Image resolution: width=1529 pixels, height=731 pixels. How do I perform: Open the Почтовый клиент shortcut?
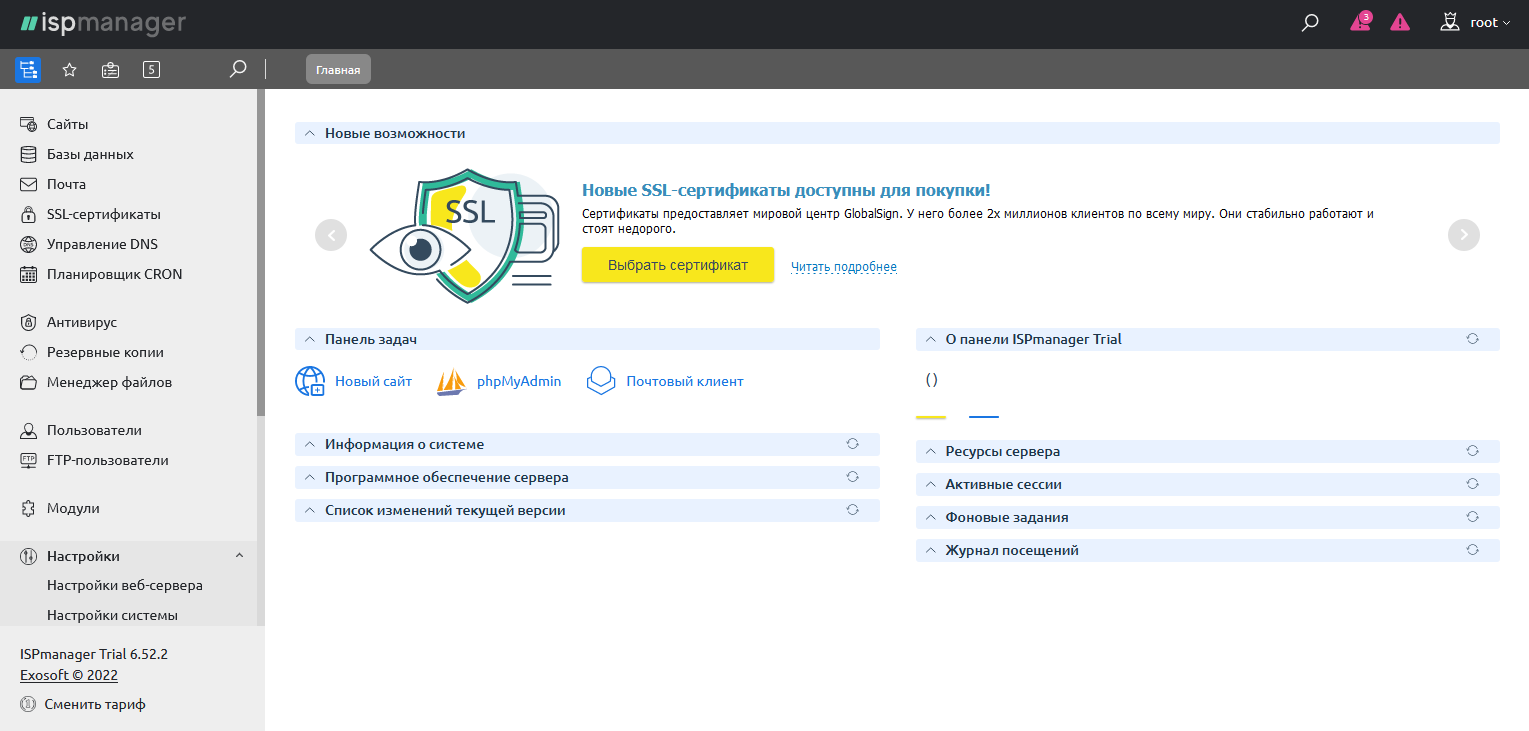(665, 381)
